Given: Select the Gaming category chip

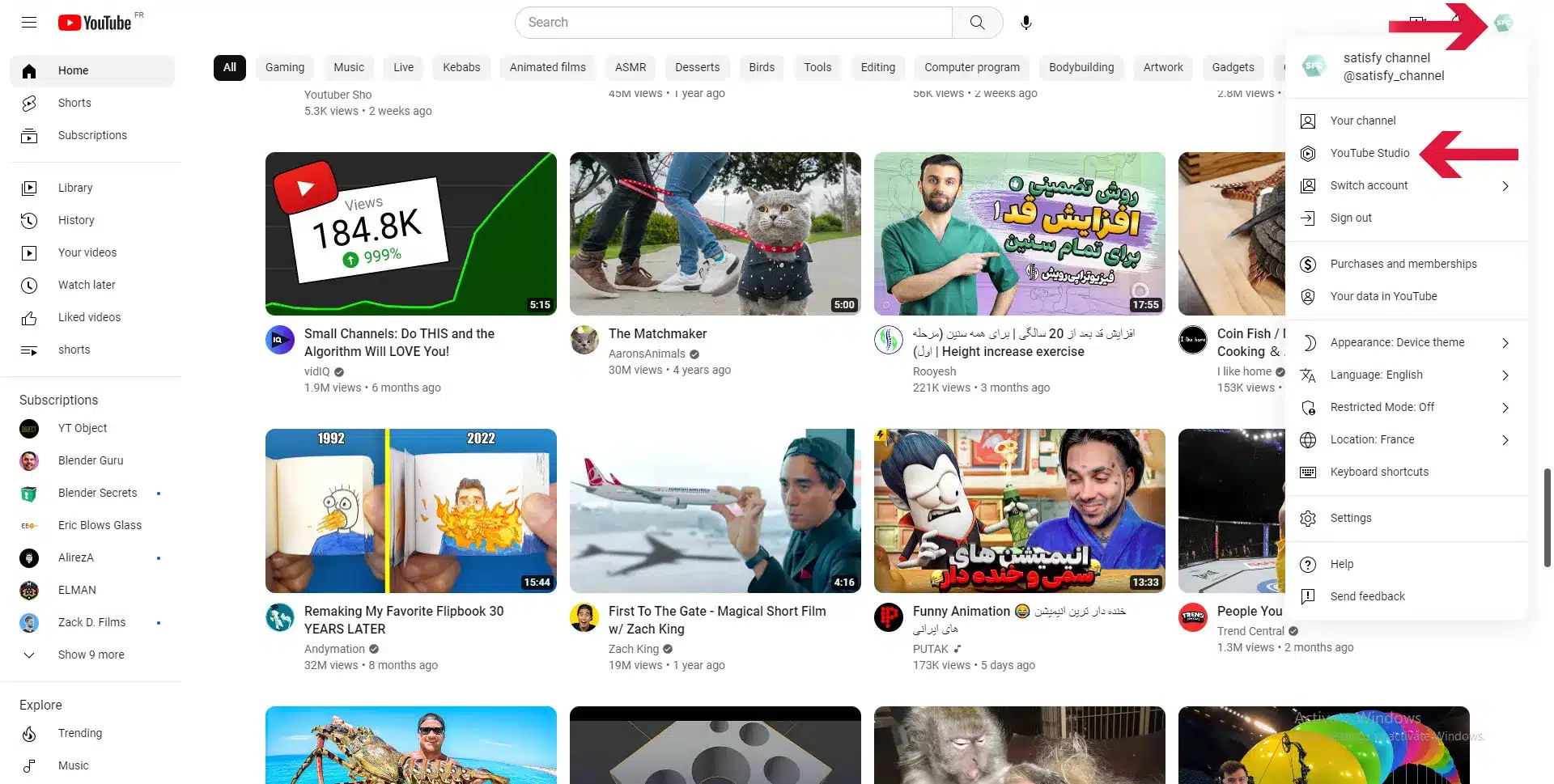Looking at the screenshot, I should (x=284, y=67).
